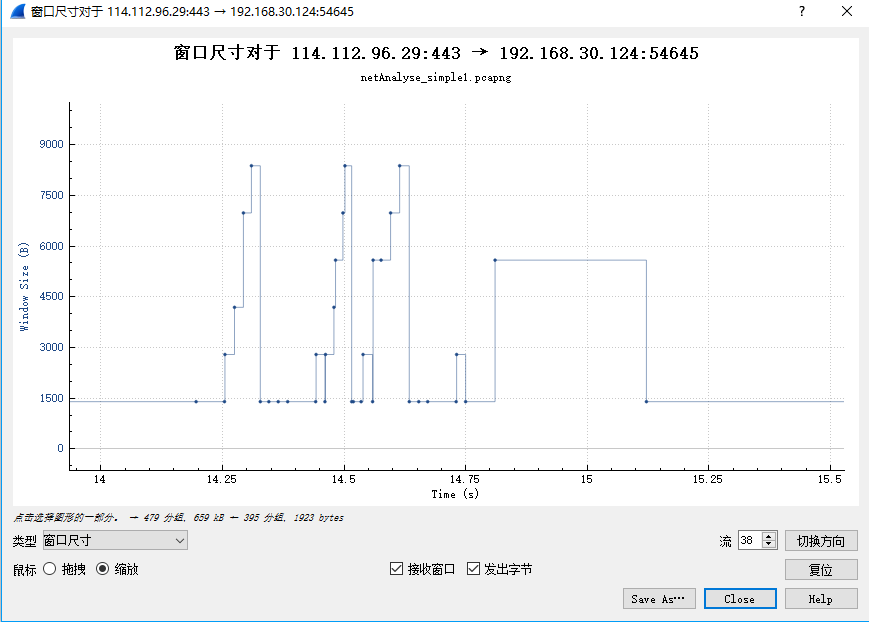869x622 pixels.
Task: Click the Close button
Action: 740,599
